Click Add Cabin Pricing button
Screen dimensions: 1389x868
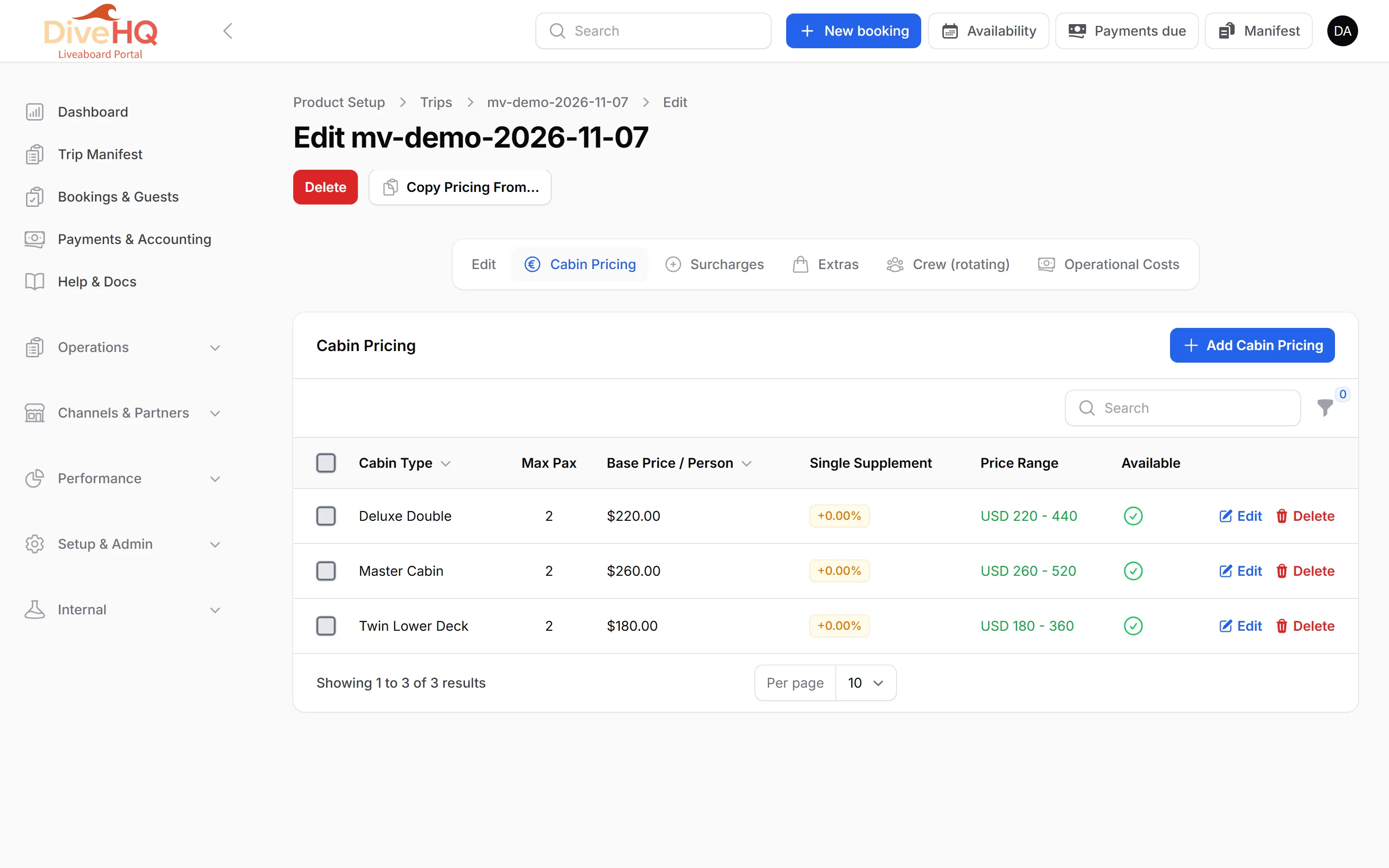[x=1253, y=345]
